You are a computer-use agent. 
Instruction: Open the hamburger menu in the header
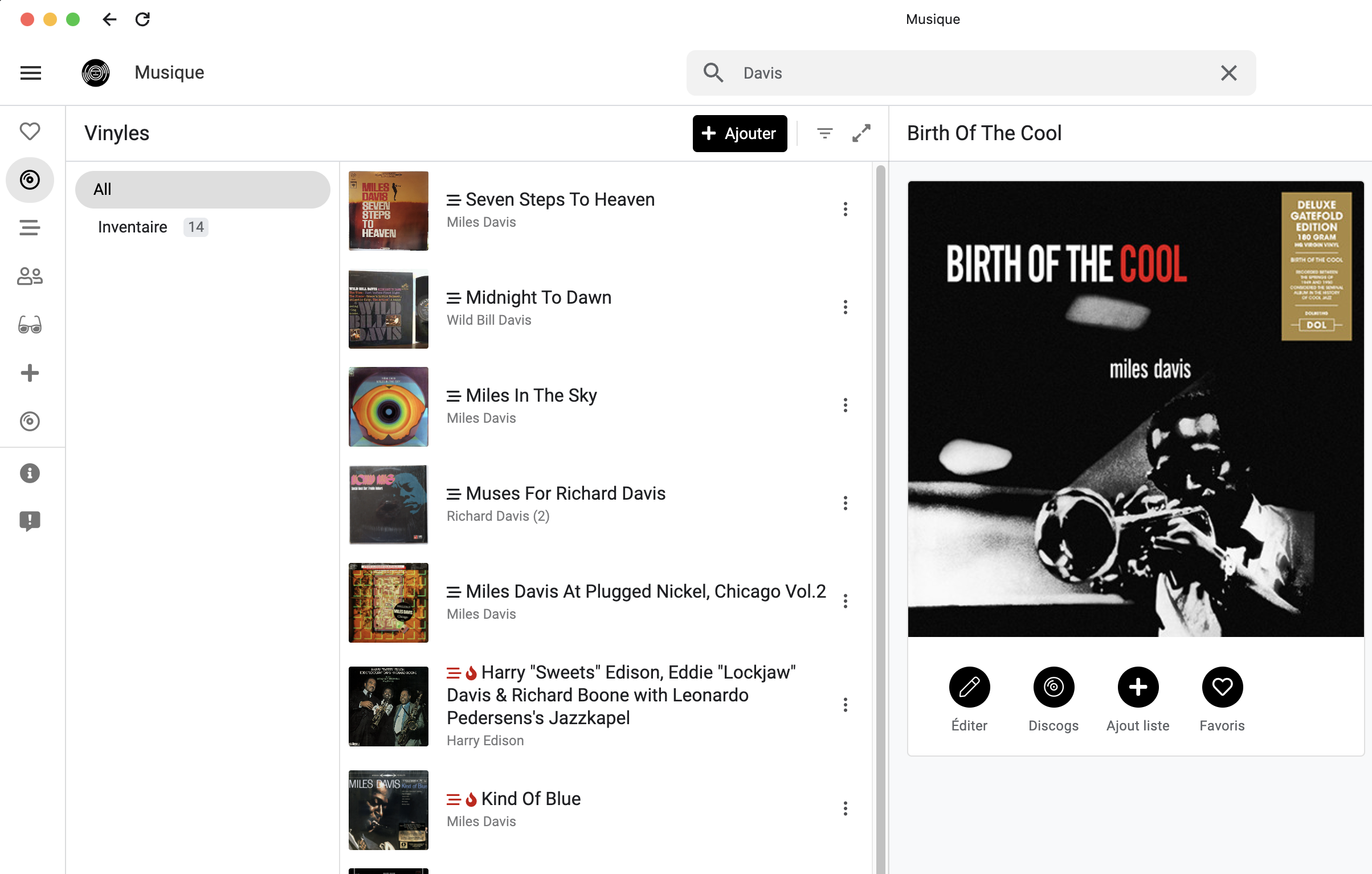coord(31,73)
